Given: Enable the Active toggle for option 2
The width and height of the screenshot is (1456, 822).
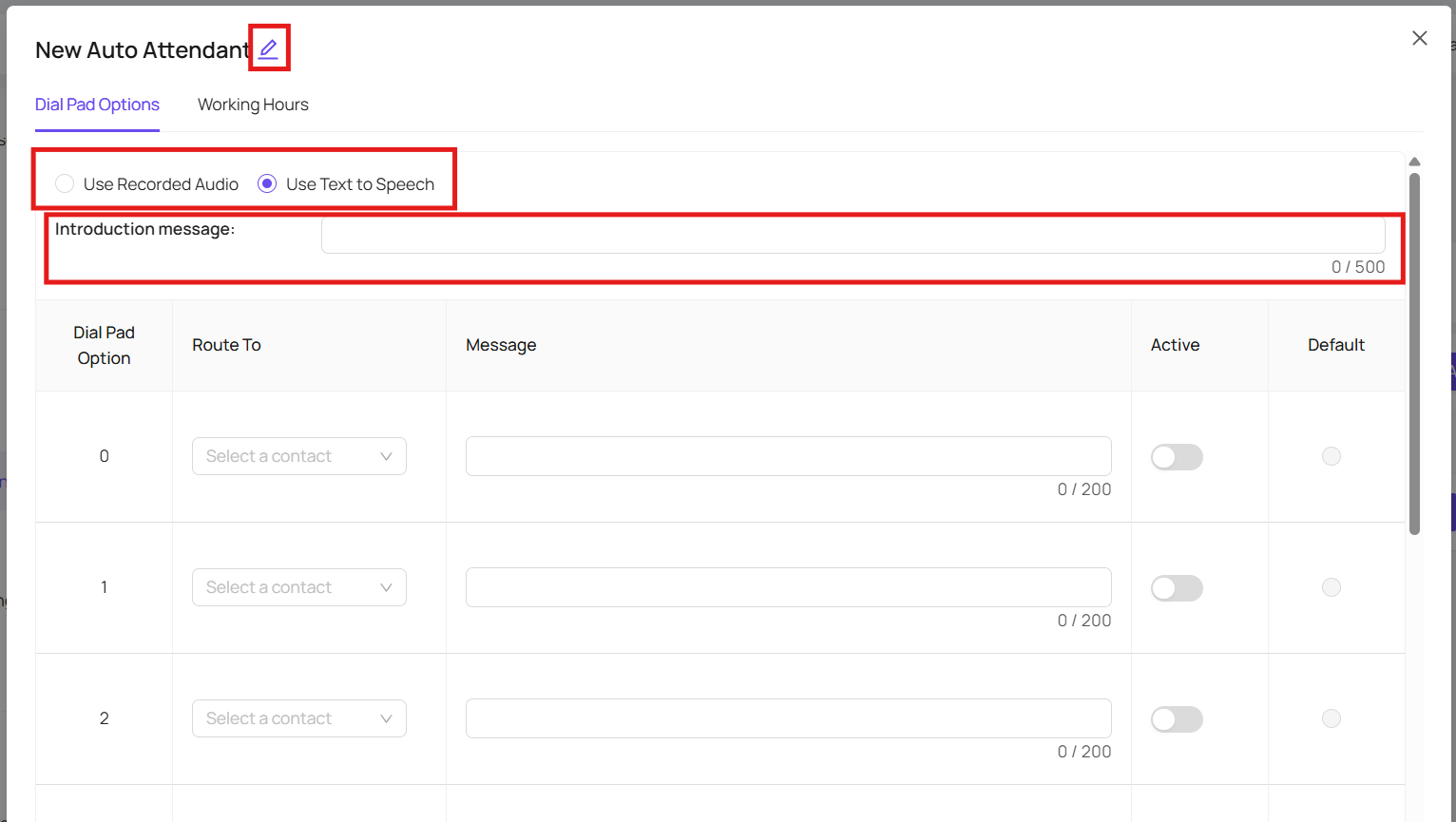Looking at the screenshot, I should pyautogui.click(x=1177, y=719).
